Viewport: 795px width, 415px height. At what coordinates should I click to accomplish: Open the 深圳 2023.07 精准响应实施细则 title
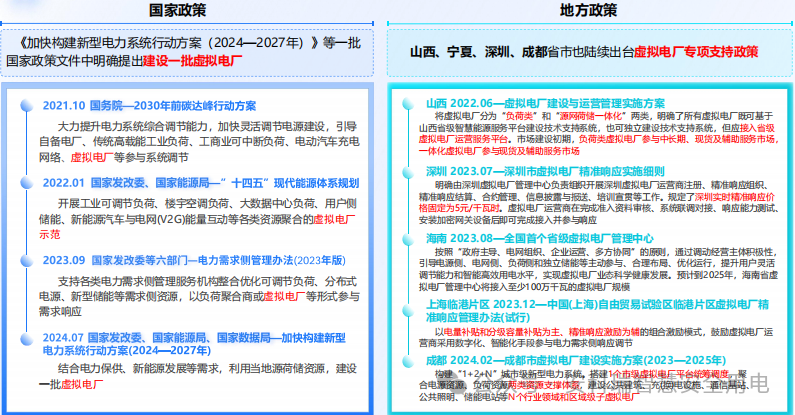[x=545, y=171]
